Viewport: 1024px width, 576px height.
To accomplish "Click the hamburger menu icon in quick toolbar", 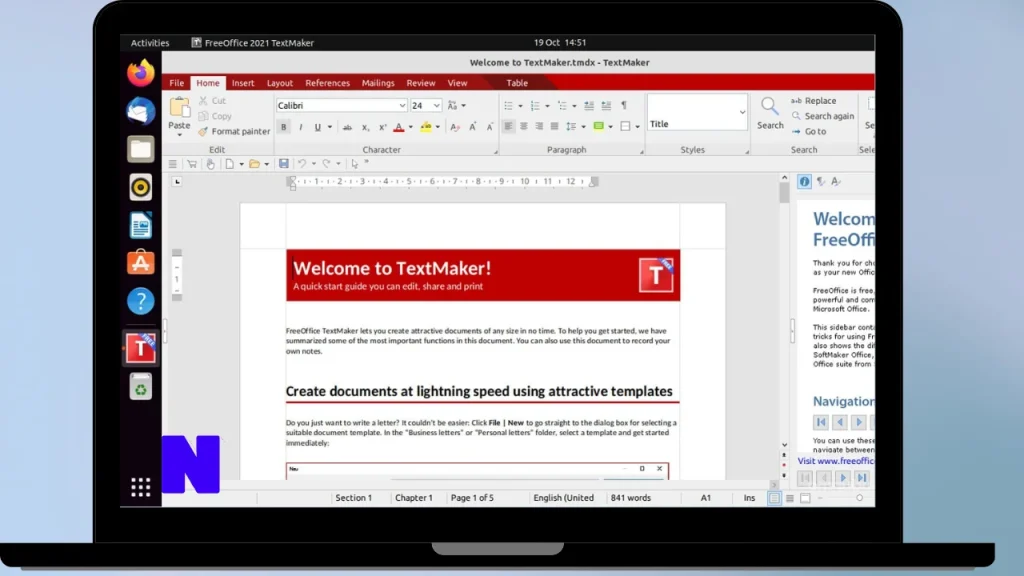I will (x=172, y=164).
